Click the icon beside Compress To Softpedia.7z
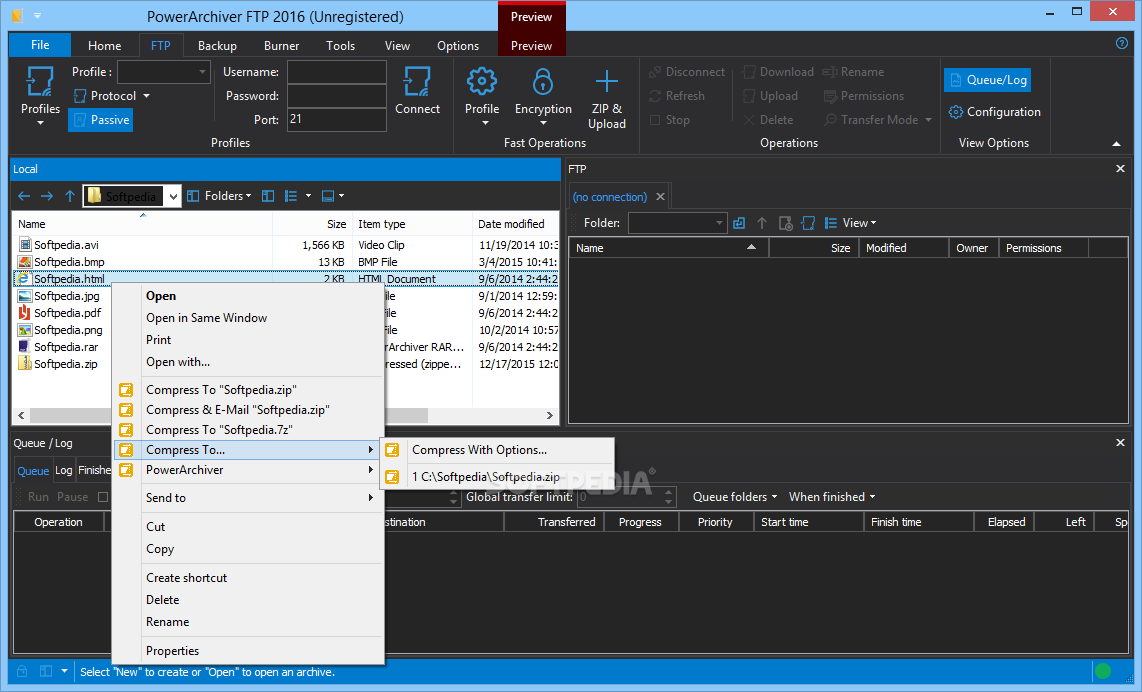 tap(126, 430)
